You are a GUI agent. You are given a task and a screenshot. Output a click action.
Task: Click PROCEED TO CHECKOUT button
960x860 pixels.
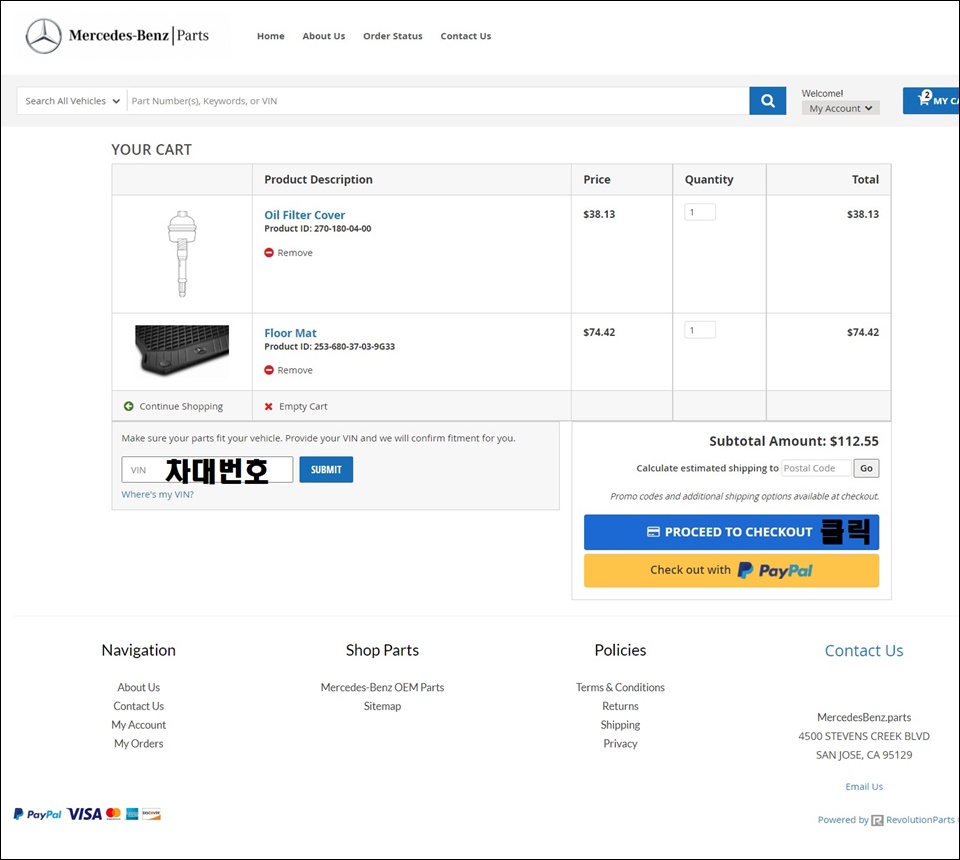click(x=731, y=532)
